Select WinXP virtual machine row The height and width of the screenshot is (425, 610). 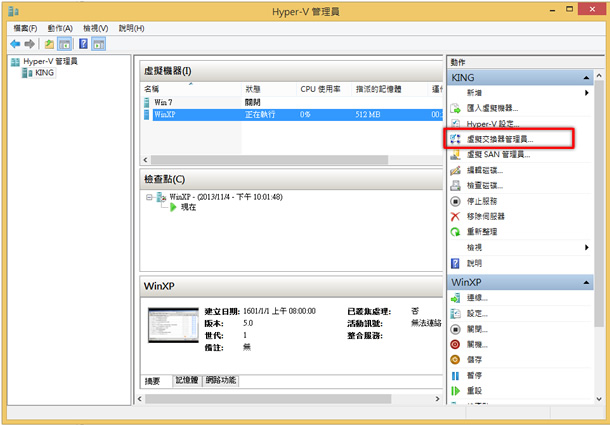(x=292, y=114)
